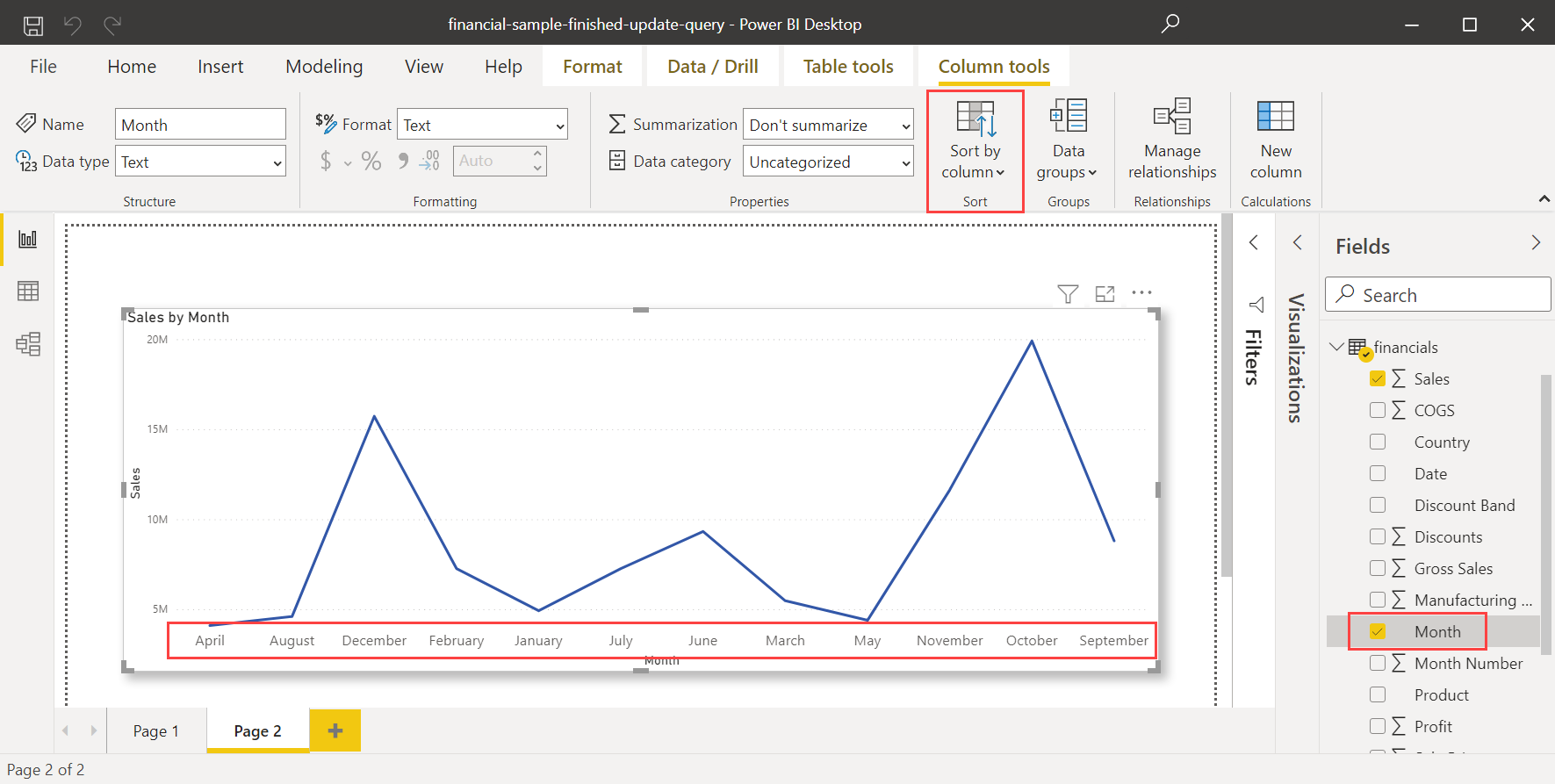Collapse the financials table tree
This screenshot has width=1555, height=784.
[1336, 347]
